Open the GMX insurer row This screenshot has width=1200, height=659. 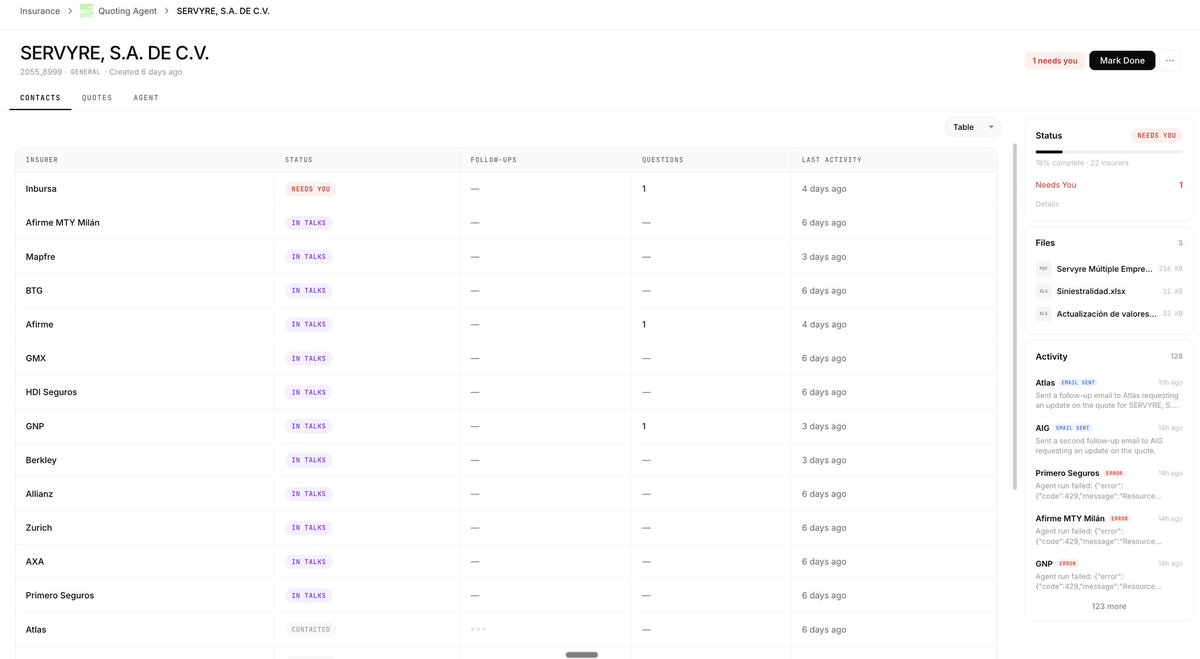pyautogui.click(x=506, y=358)
